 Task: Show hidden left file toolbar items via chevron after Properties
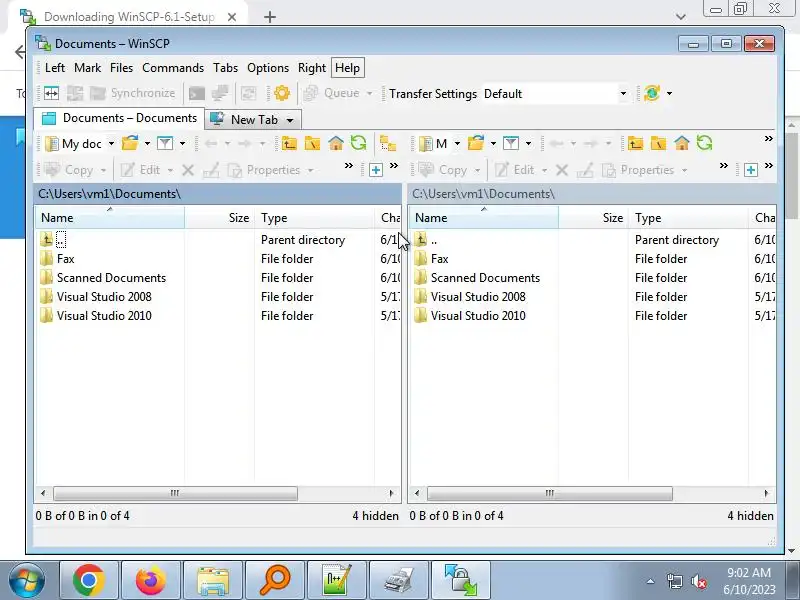pyautogui.click(x=348, y=166)
